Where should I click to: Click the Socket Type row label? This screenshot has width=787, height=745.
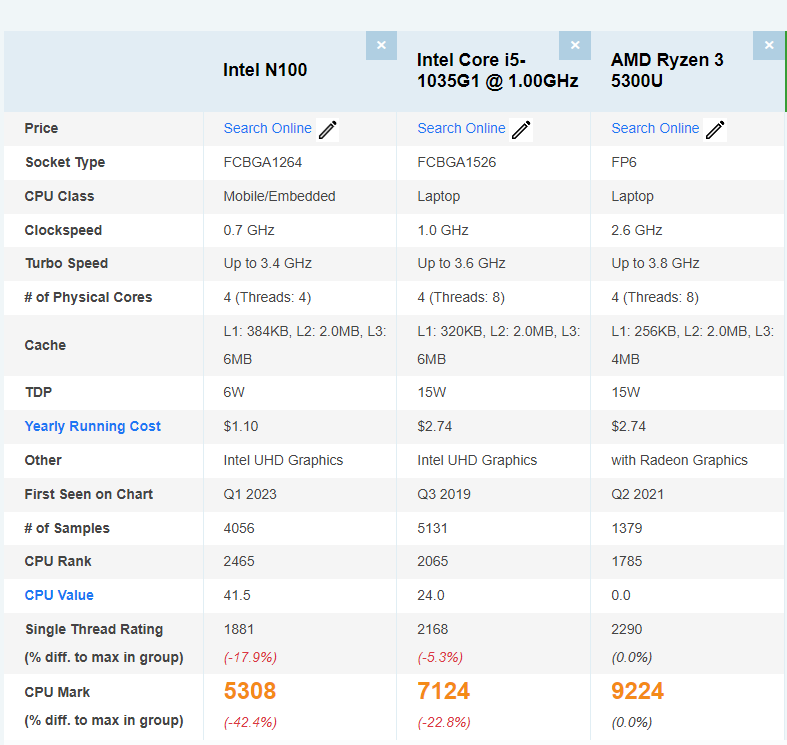[65, 163]
